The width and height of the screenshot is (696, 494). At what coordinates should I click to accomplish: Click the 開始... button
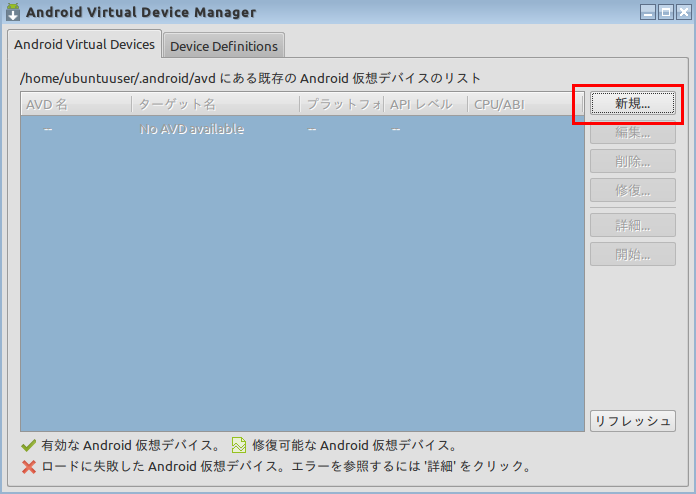click(x=633, y=254)
